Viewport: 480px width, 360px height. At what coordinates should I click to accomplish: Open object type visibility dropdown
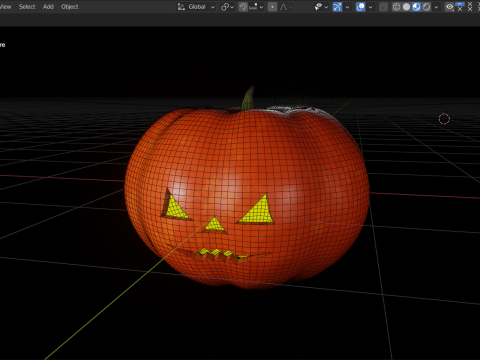pyautogui.click(x=321, y=7)
